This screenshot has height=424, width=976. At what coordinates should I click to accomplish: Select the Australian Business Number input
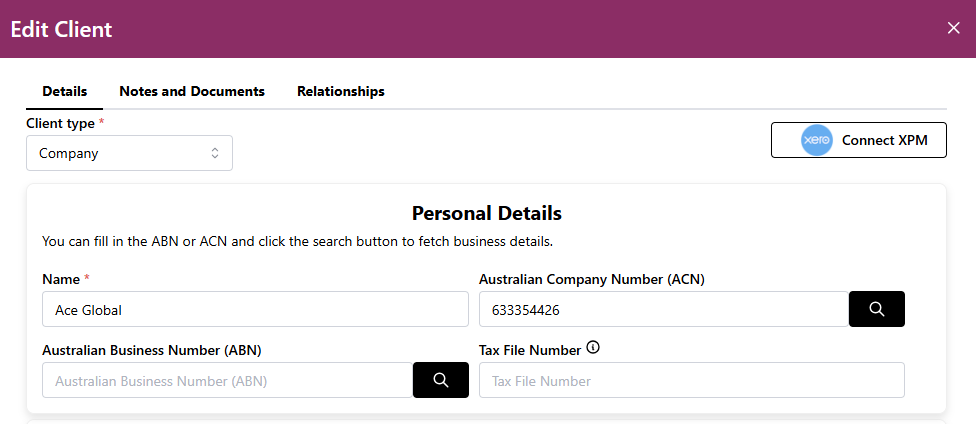click(x=227, y=381)
